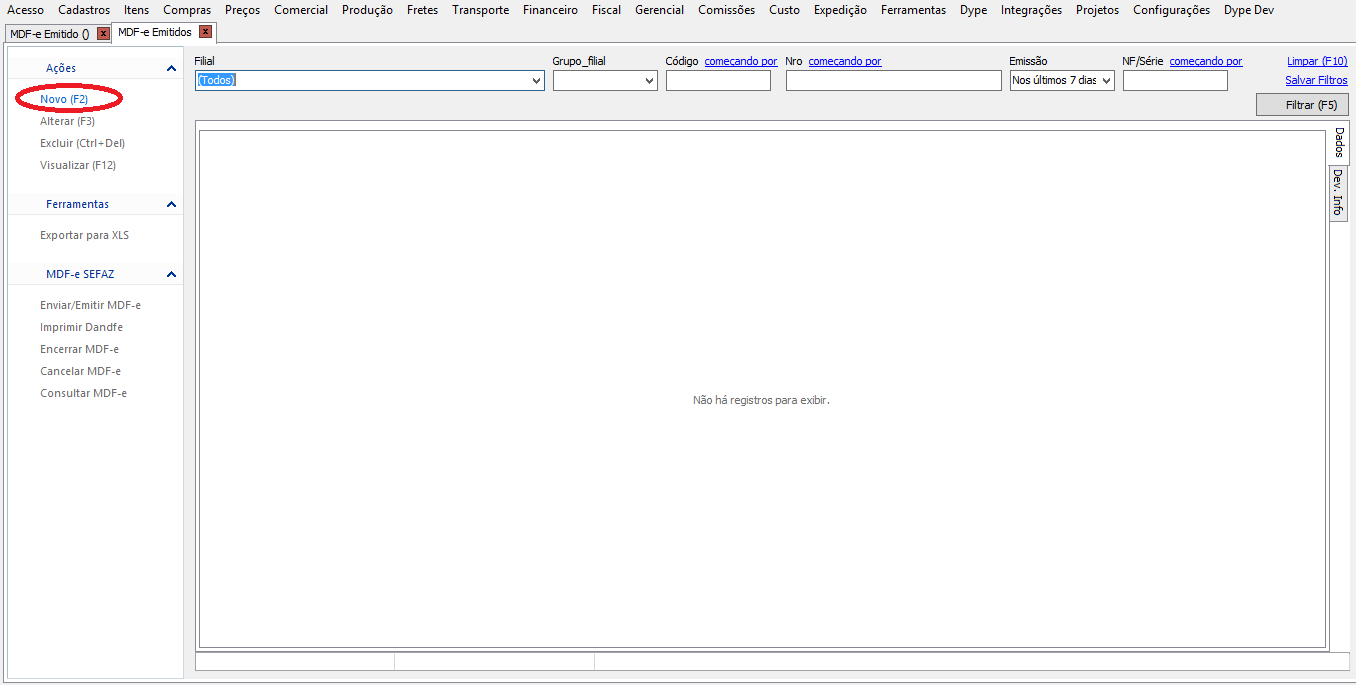Click Encerrar MDF-e

click(x=79, y=349)
